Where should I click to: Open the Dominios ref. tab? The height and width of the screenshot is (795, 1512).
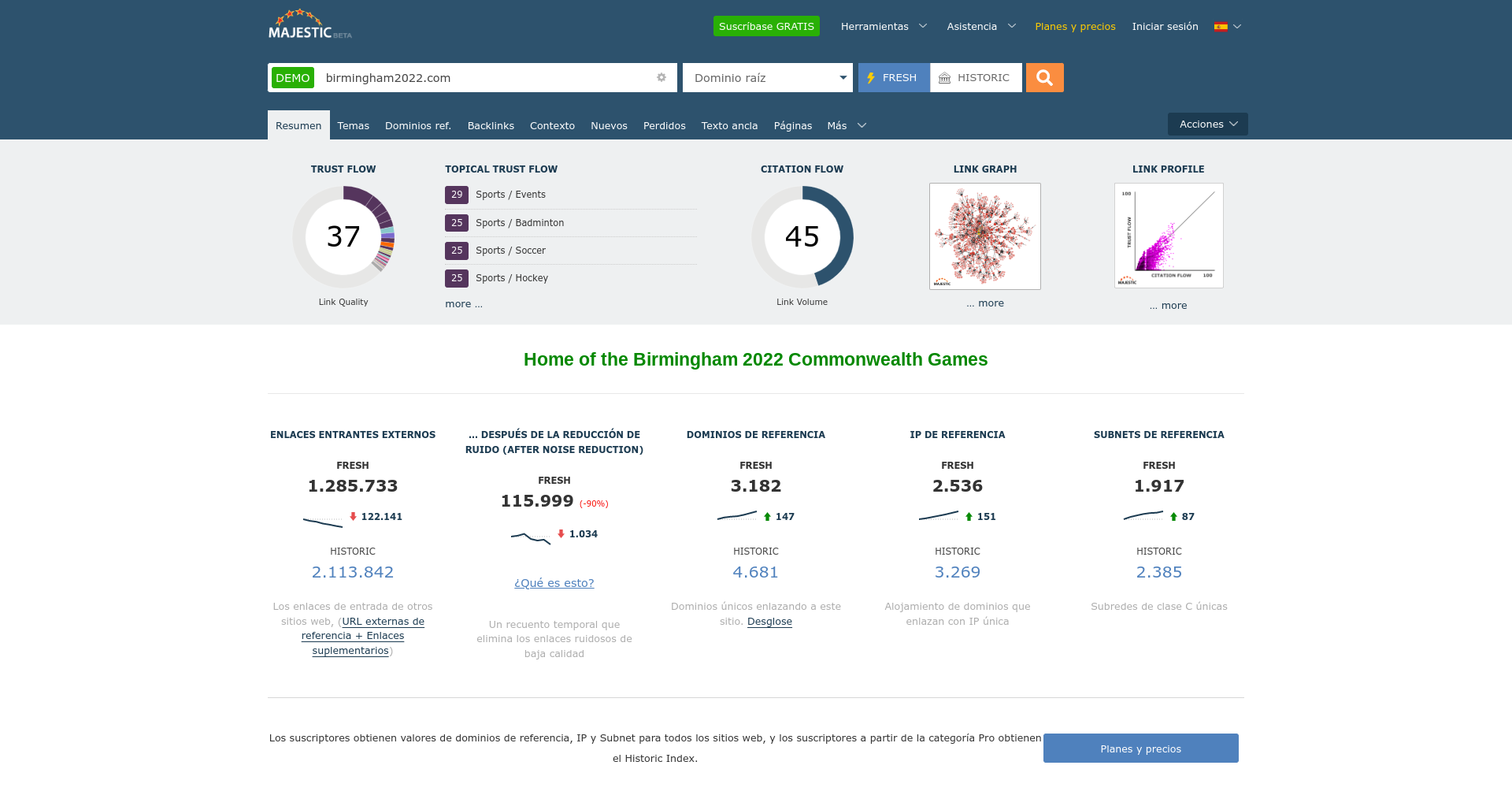[418, 125]
